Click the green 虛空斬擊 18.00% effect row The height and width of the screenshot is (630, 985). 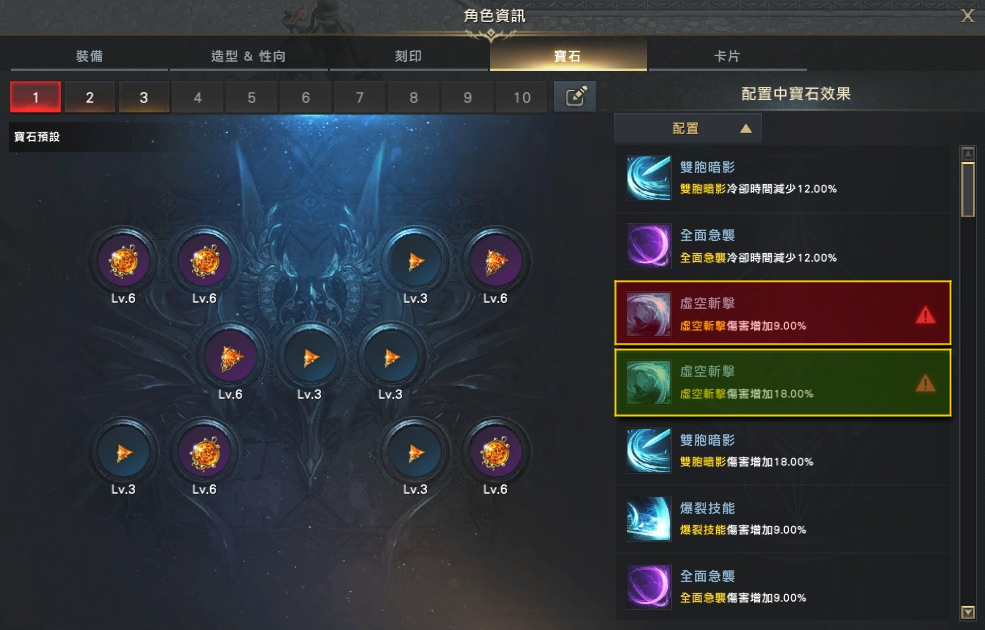783,383
